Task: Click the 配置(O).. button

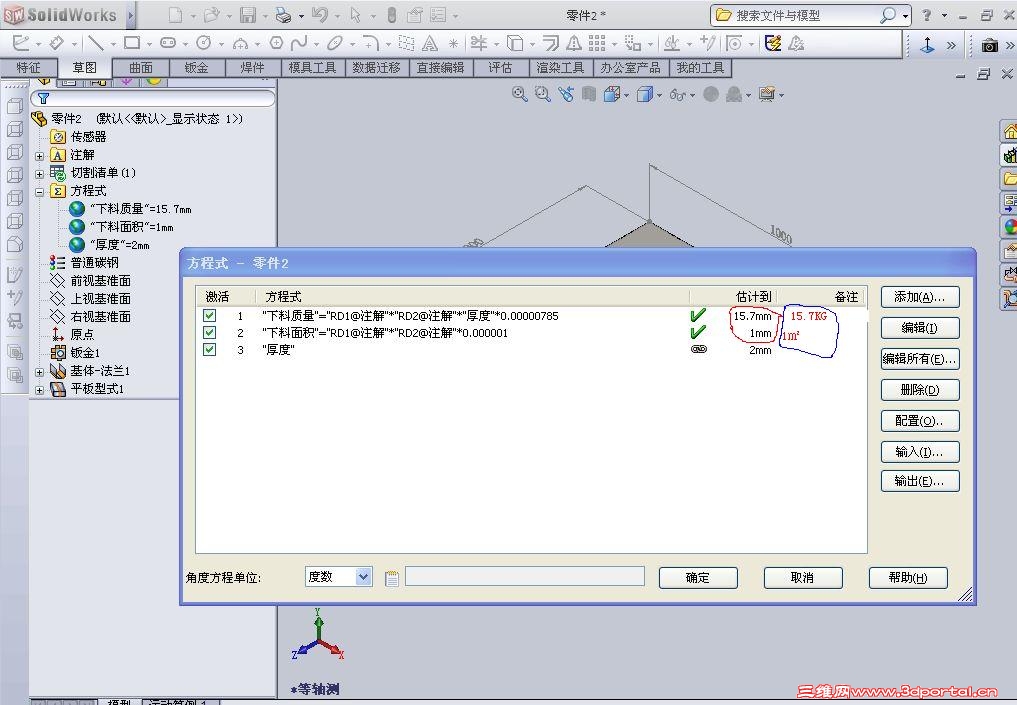Action: [920, 421]
